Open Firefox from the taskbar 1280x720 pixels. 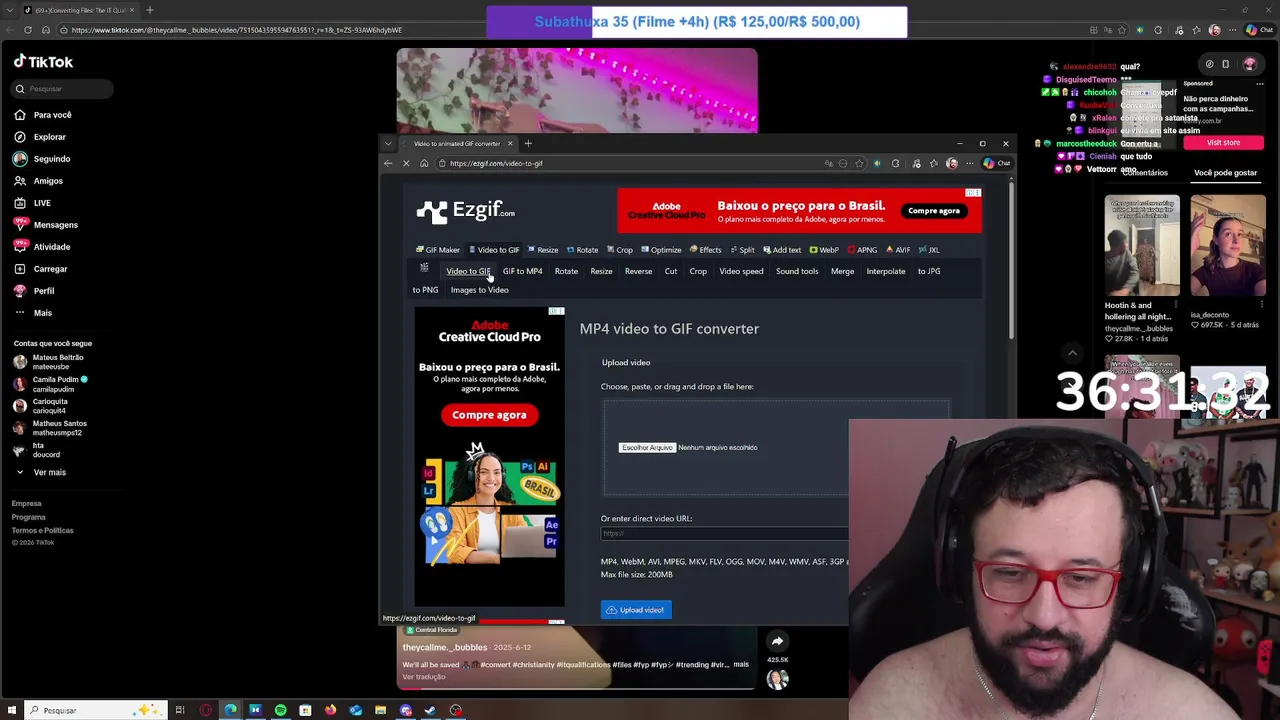(x=330, y=710)
